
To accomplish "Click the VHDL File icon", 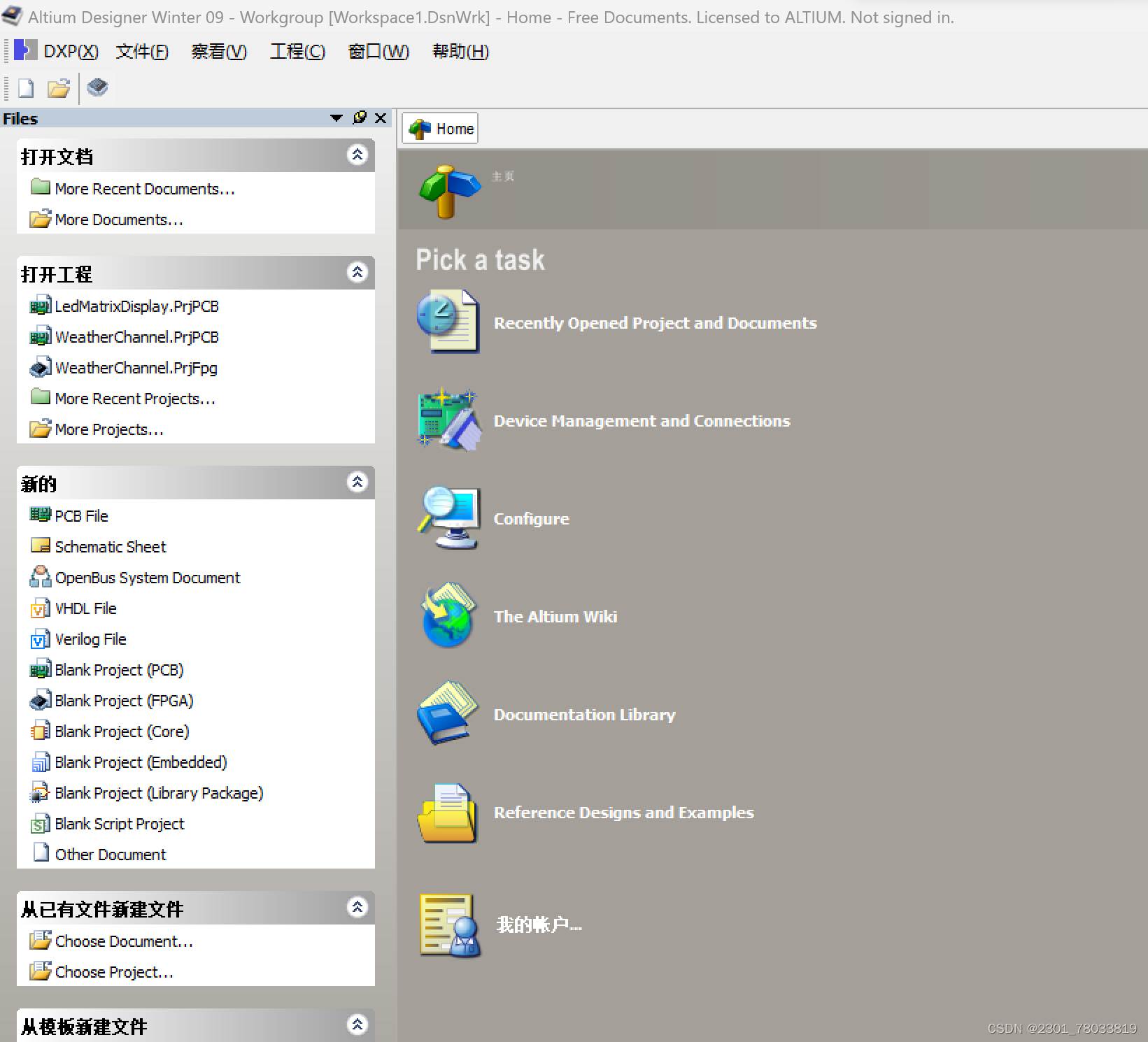I will [41, 608].
